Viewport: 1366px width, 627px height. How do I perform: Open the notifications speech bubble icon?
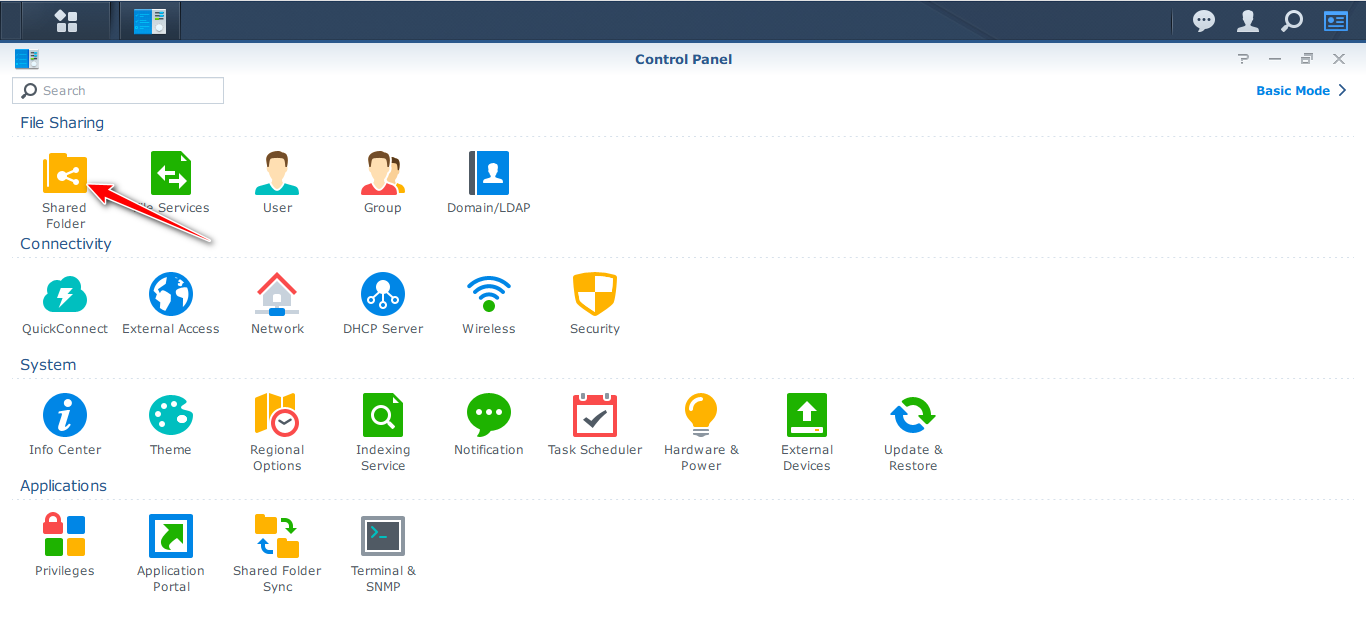point(1205,20)
